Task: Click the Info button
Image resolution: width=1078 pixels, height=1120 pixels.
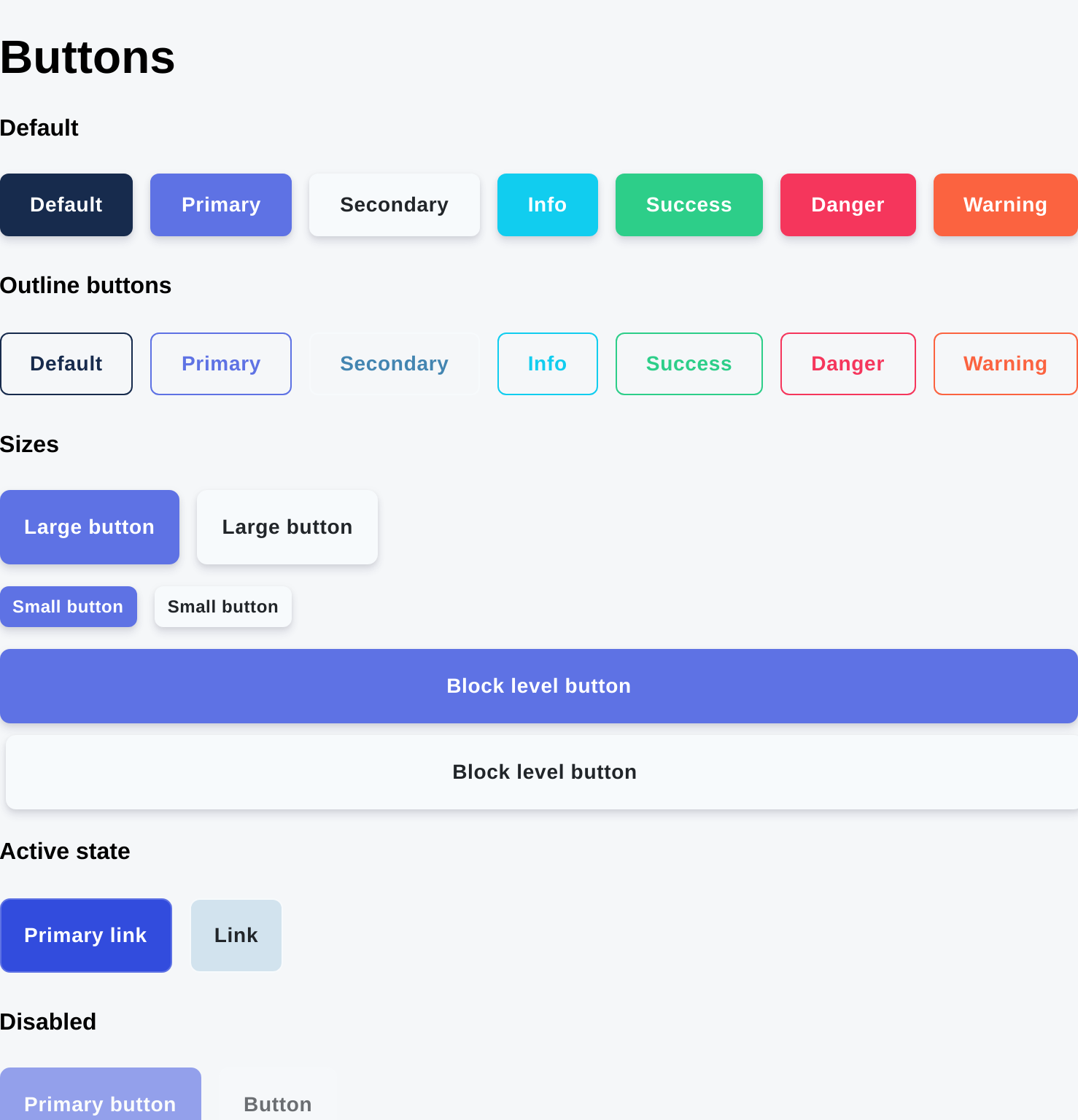Action: (547, 205)
